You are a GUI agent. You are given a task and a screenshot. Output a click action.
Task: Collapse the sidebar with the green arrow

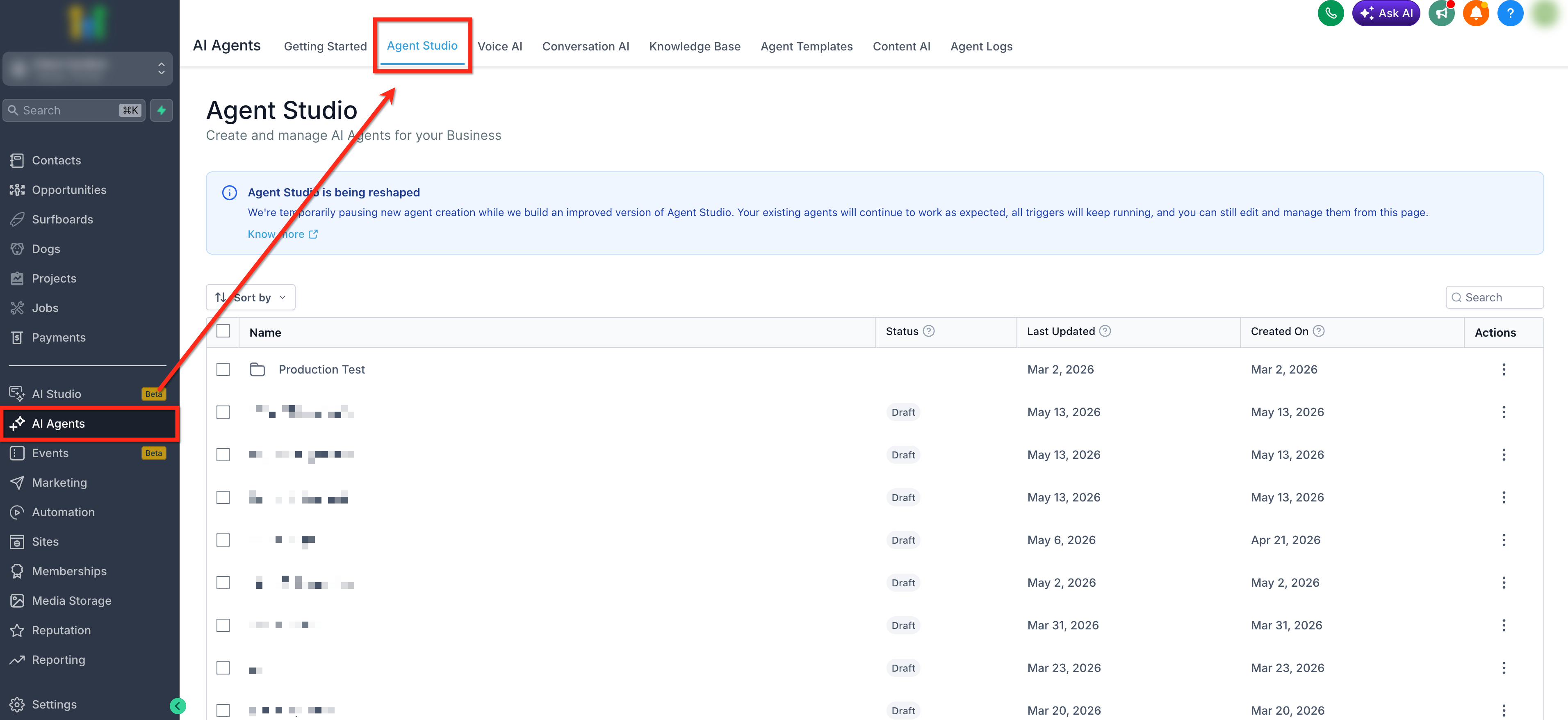pyautogui.click(x=178, y=706)
